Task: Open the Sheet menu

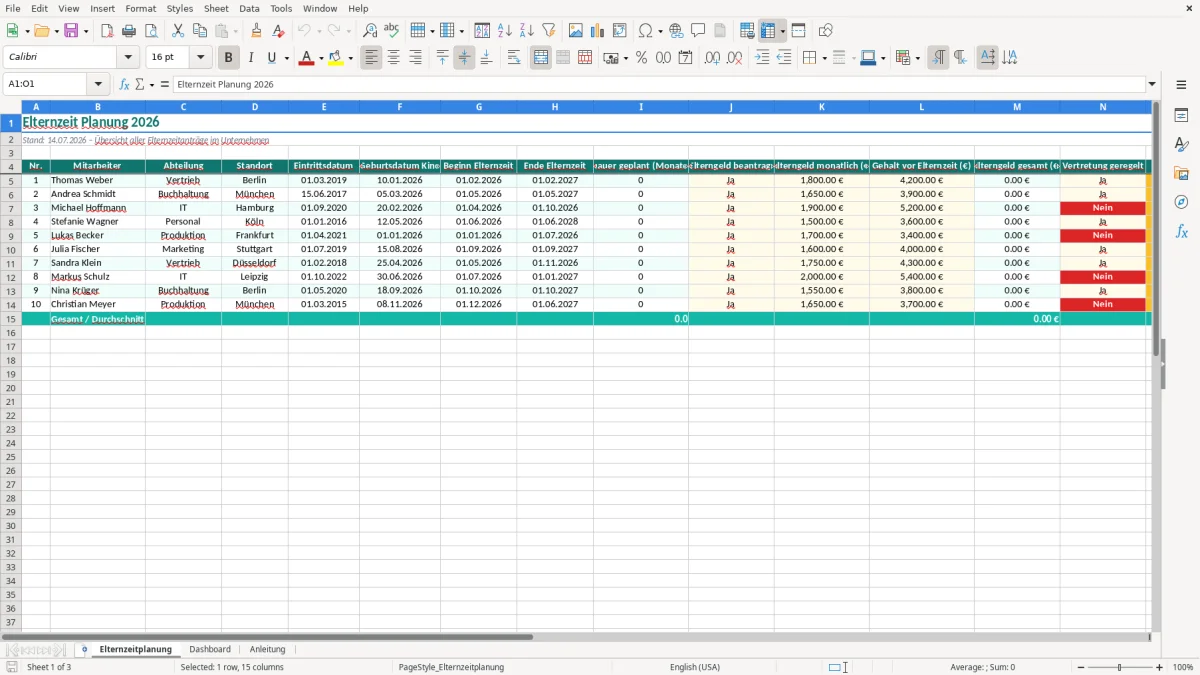Action: [216, 8]
